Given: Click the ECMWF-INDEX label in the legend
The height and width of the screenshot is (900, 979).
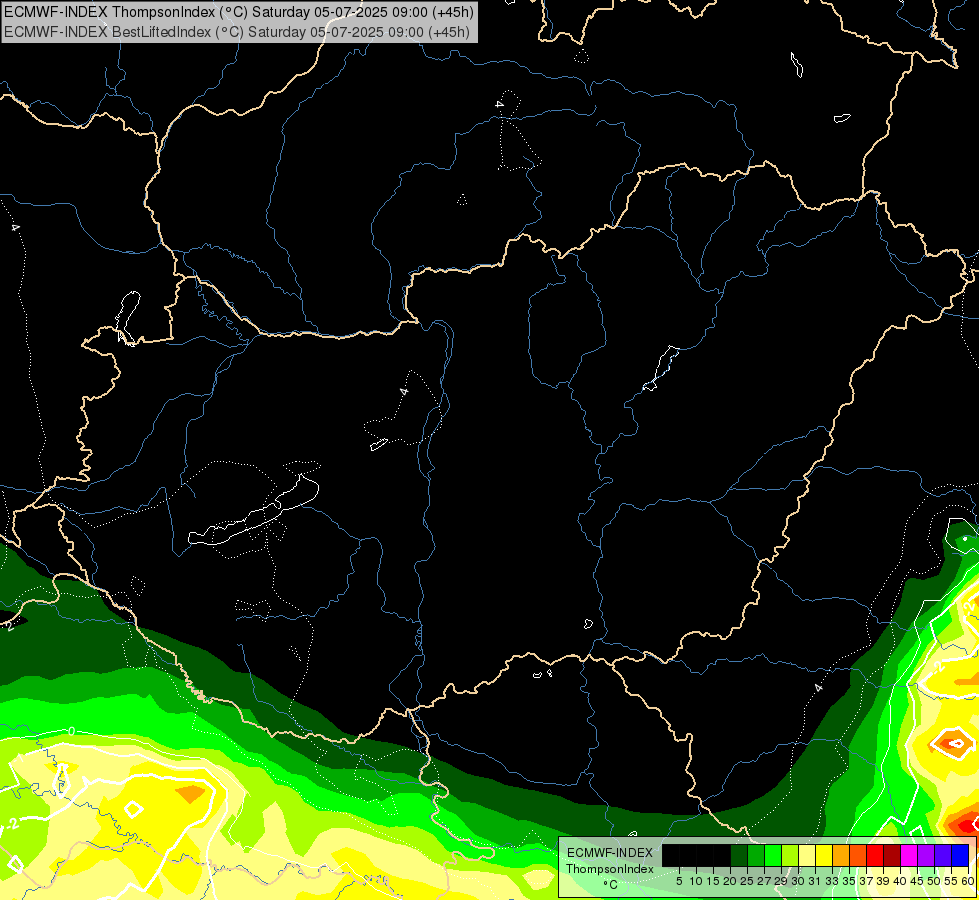Looking at the screenshot, I should click(x=610, y=853).
